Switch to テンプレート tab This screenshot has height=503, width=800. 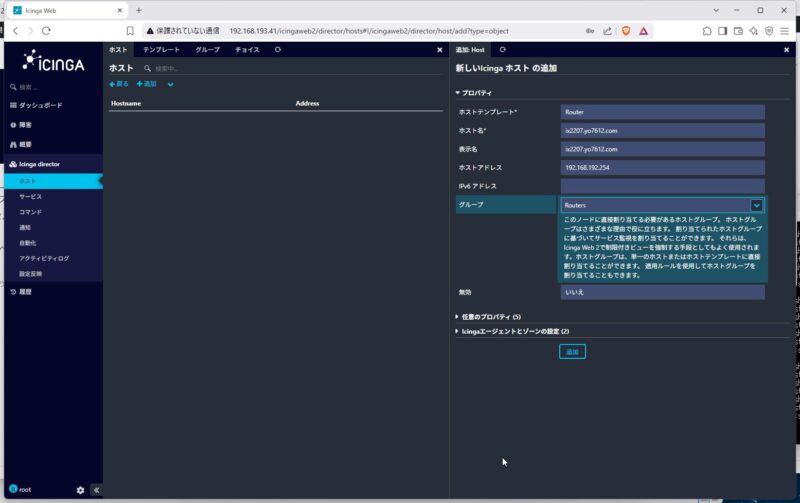tap(161, 49)
